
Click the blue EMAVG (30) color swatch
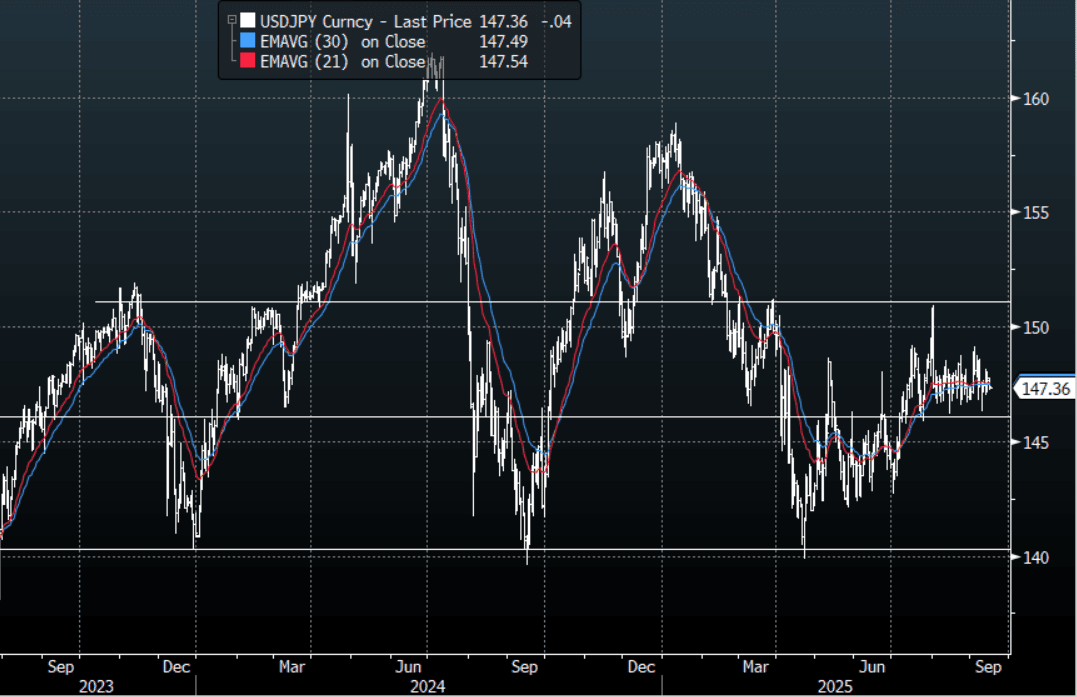[x=247, y=41]
